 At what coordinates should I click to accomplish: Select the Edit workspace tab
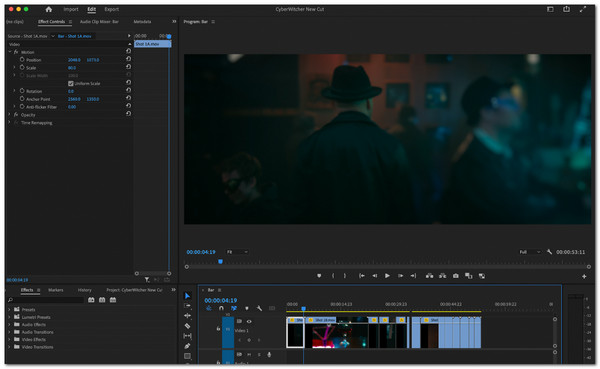coord(91,9)
